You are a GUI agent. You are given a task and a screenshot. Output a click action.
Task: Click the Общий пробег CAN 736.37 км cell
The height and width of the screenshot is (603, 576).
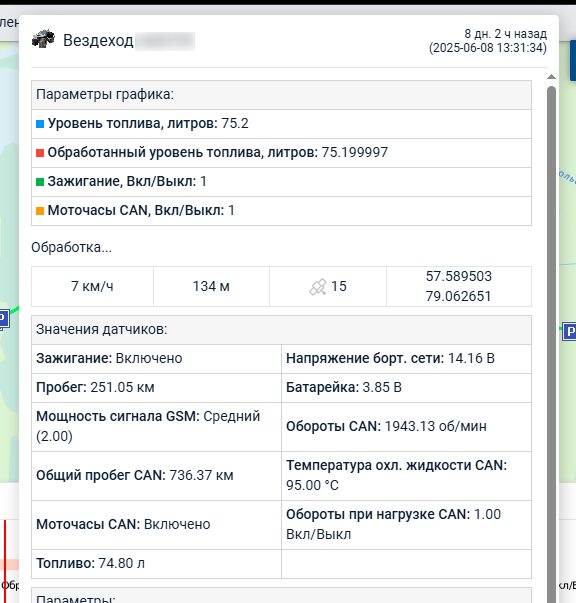pos(156,476)
